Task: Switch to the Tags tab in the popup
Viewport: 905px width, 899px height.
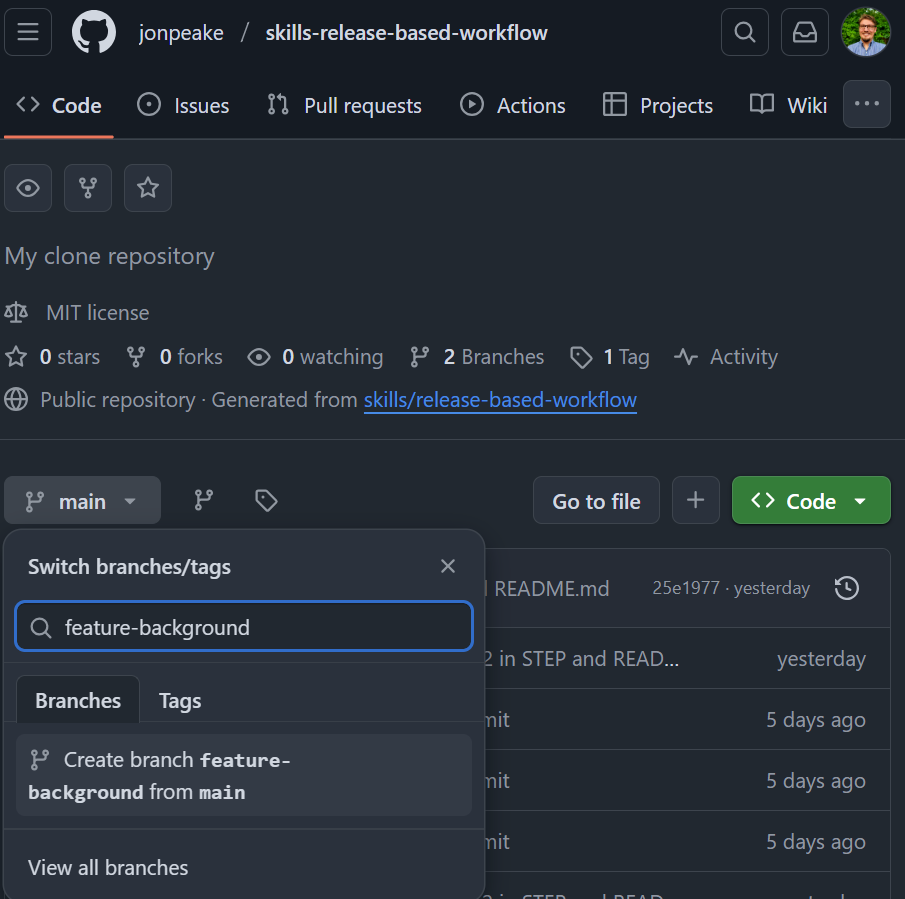Action: coord(180,701)
